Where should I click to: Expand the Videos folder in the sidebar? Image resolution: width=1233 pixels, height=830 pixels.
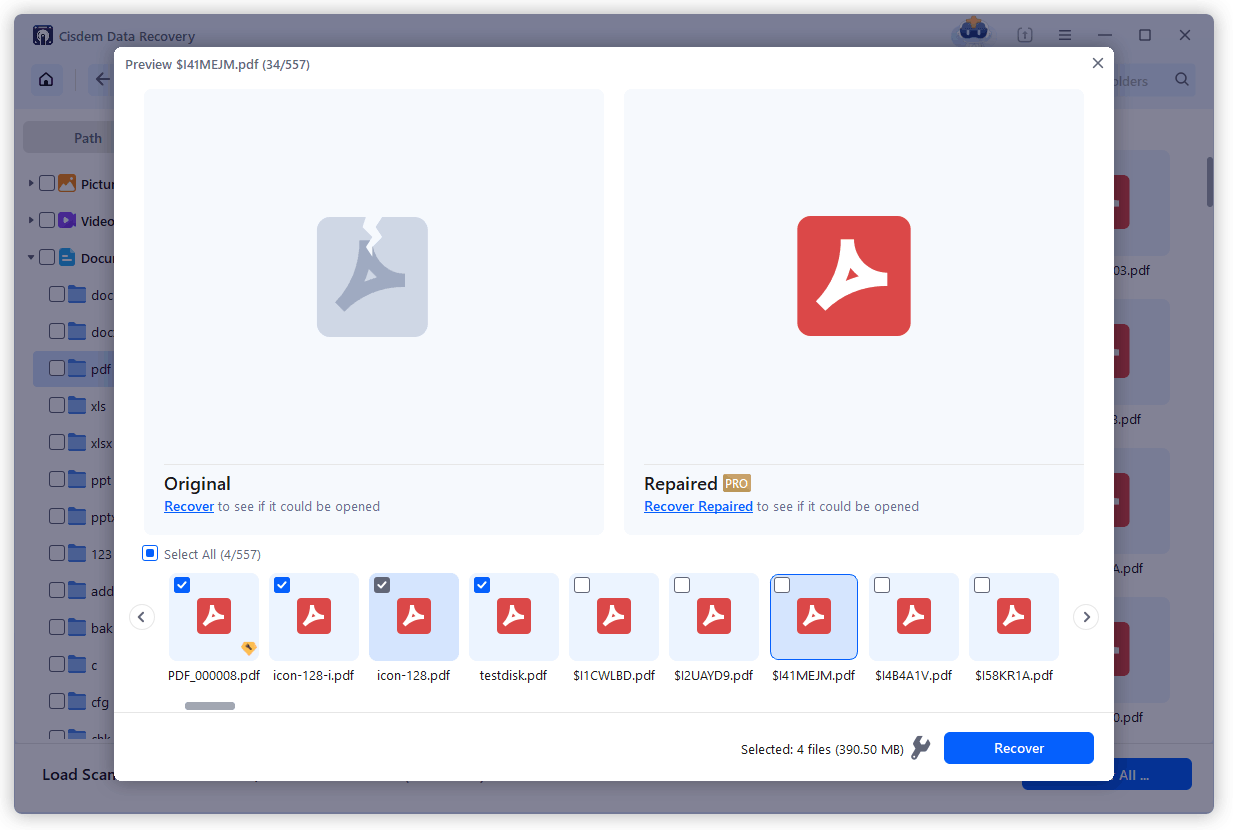30,220
